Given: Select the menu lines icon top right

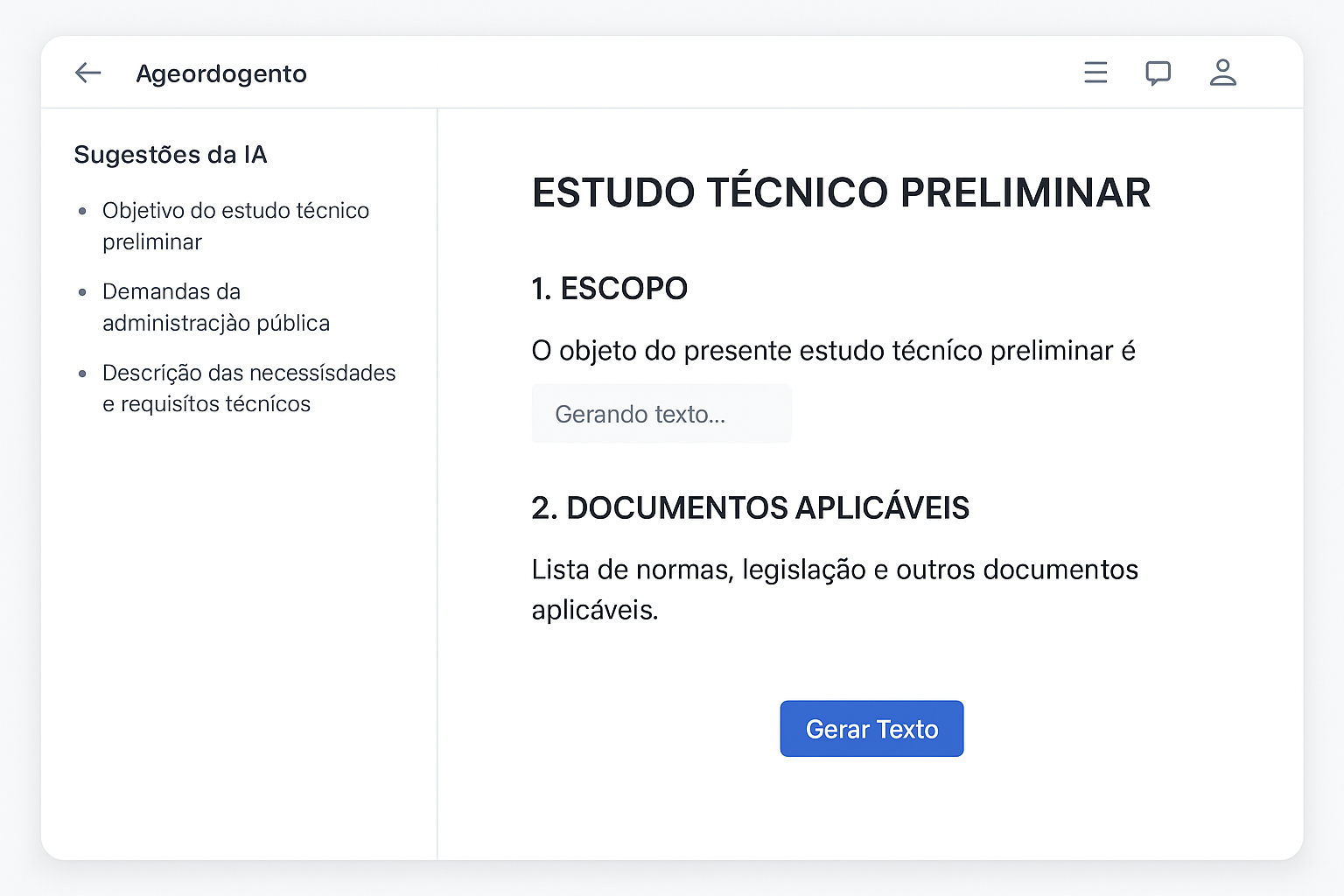Looking at the screenshot, I should click(x=1095, y=73).
